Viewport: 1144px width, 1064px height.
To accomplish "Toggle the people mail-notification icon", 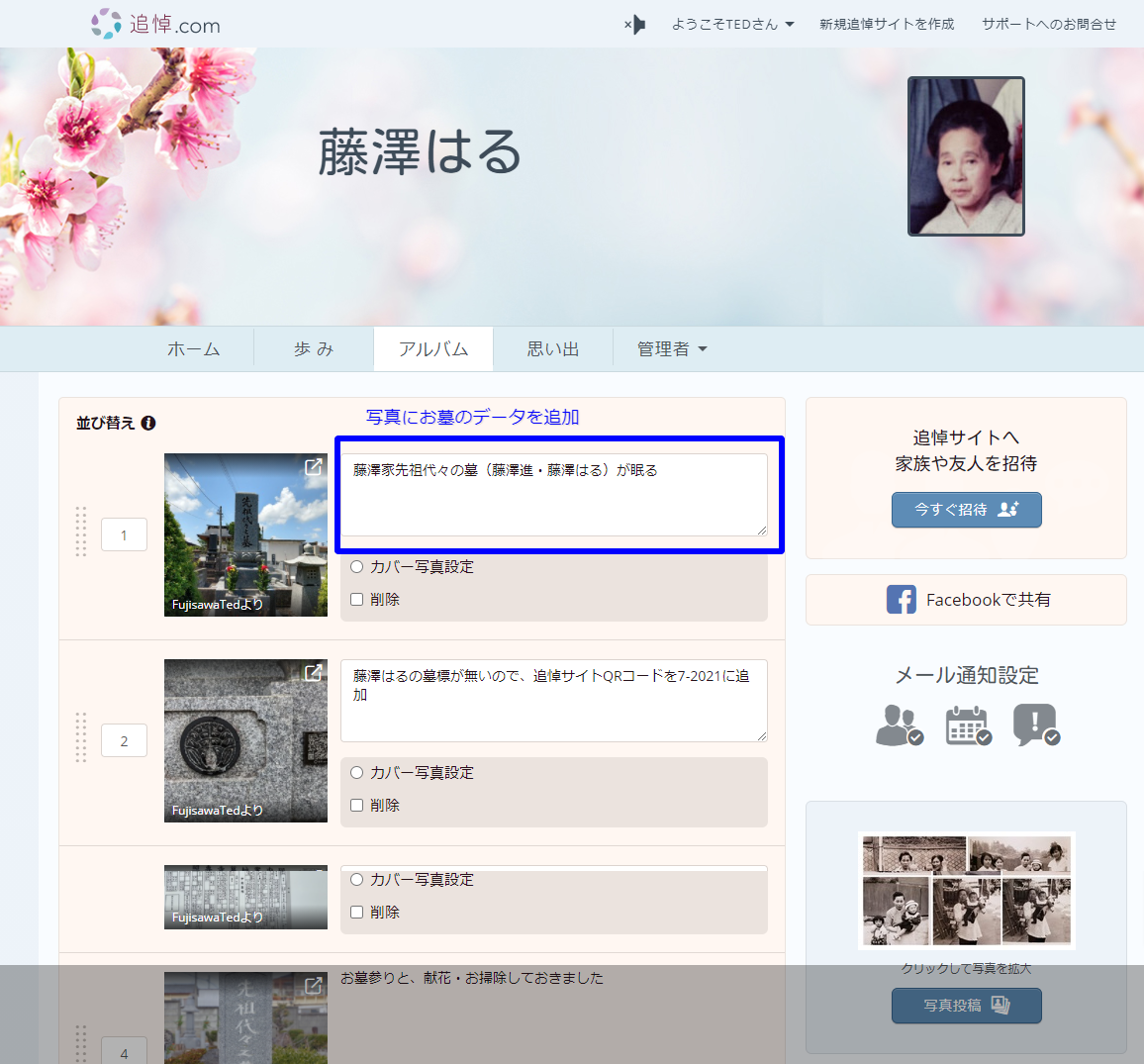I will (x=900, y=725).
